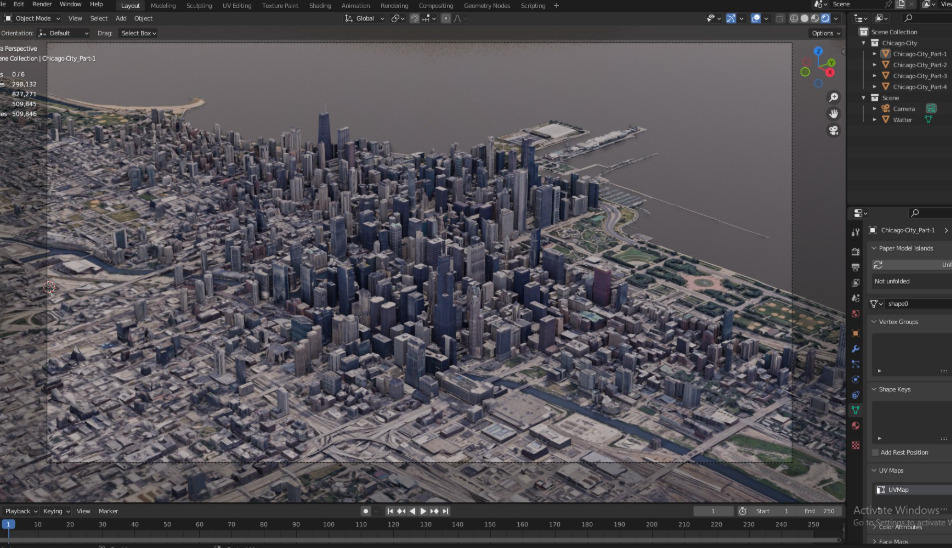This screenshot has width=952, height=548.
Task: Click the blue playhead at timeline frame 1
Action: coord(8,524)
